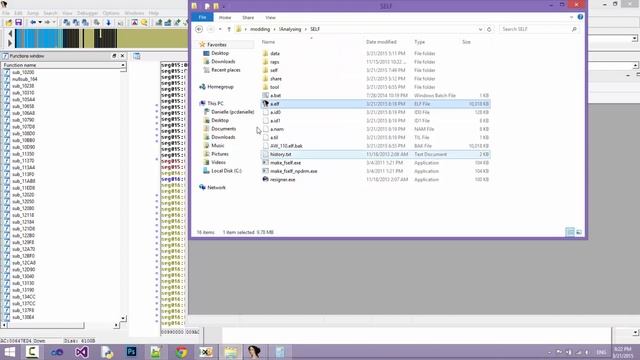Select function sub_10200

23,72
